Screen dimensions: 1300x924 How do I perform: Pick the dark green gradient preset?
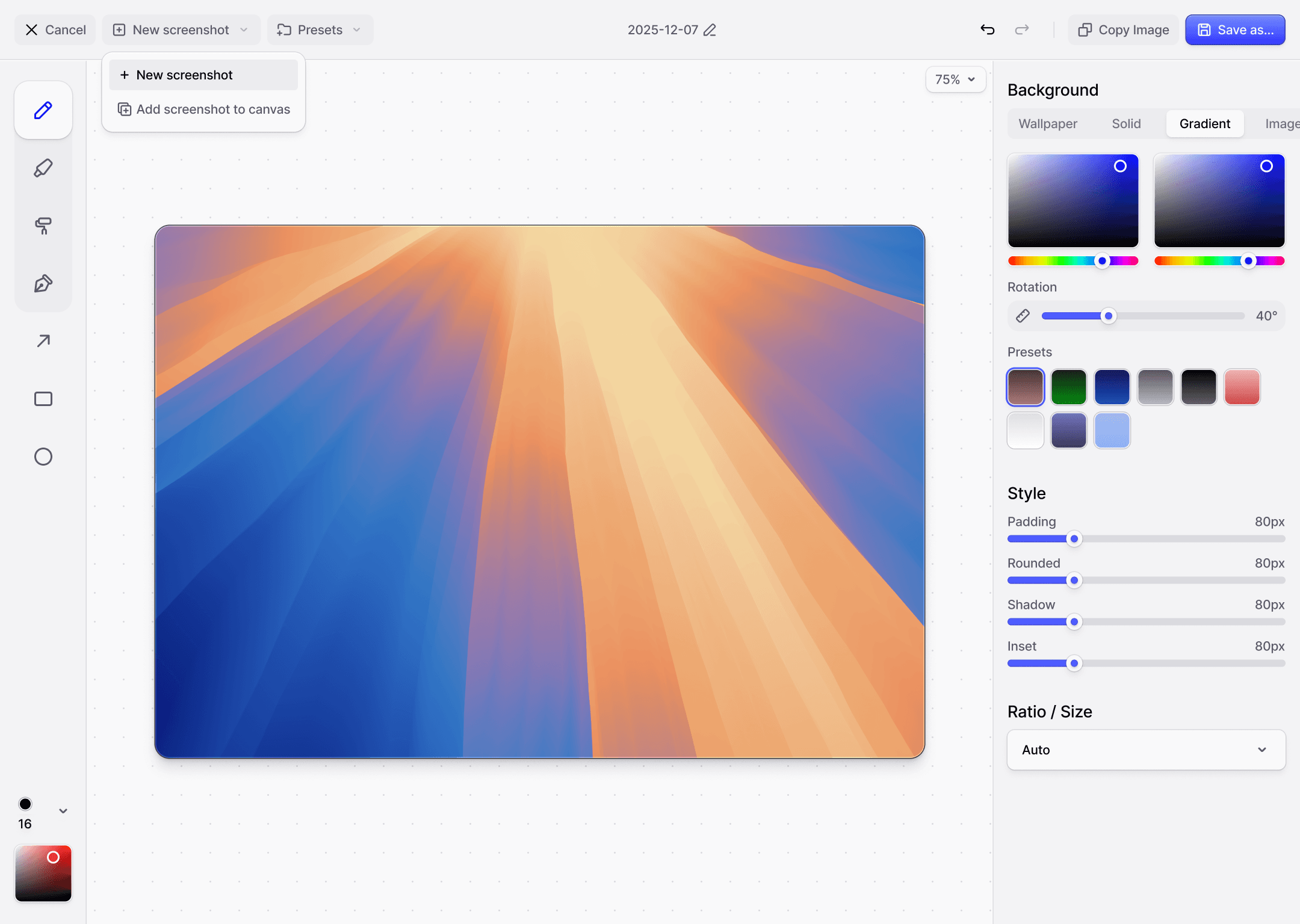pos(1069,387)
